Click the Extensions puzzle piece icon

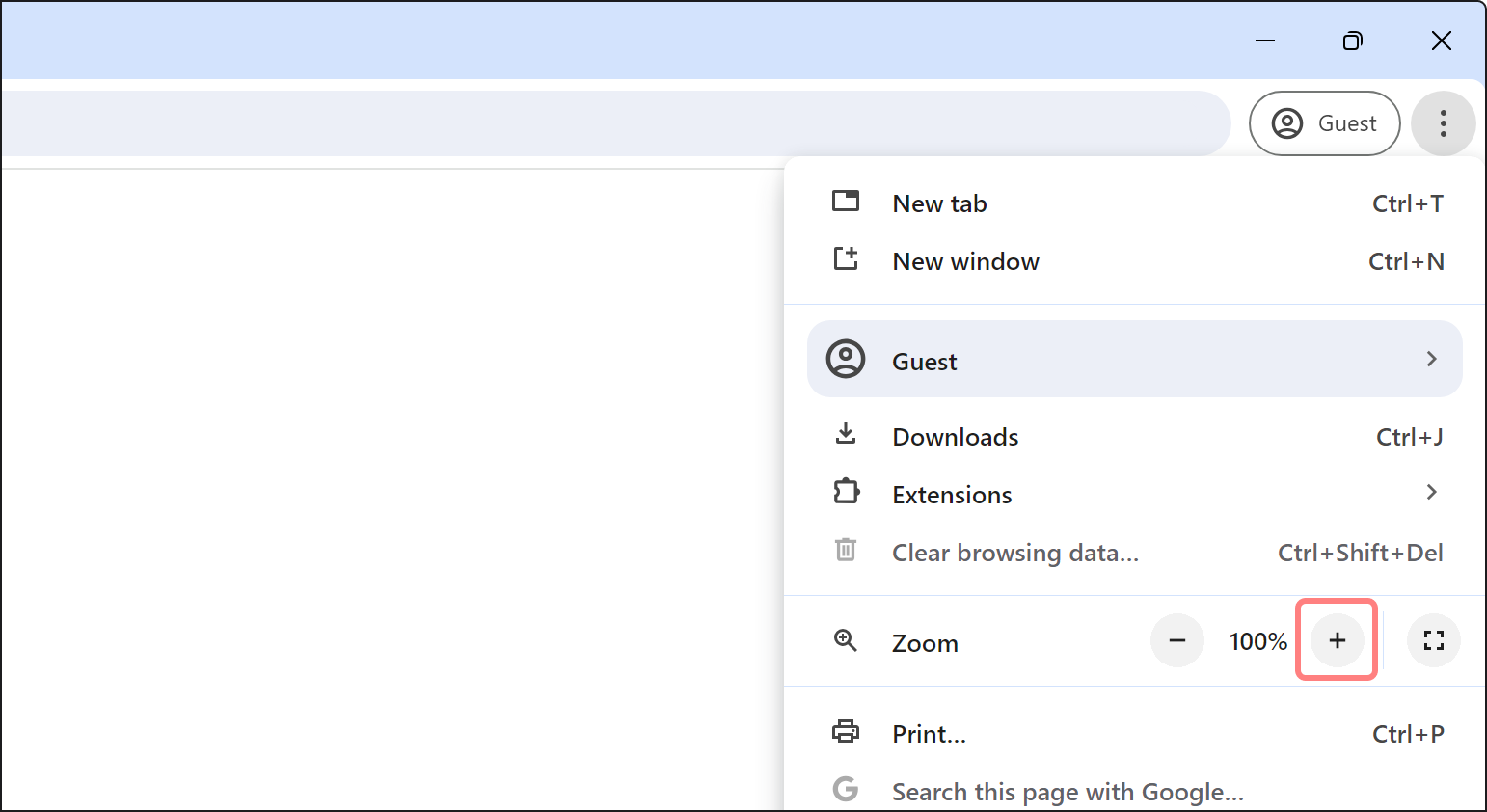846,493
